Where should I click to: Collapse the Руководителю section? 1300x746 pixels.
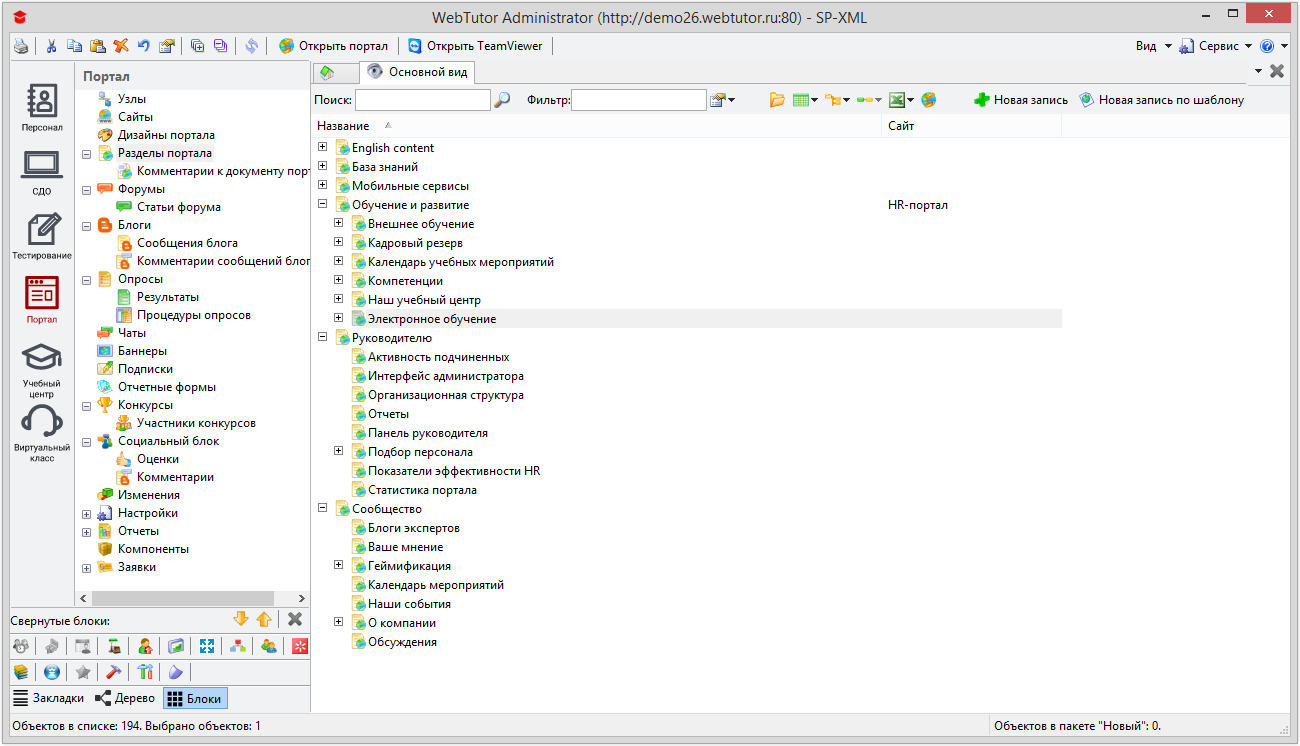point(322,337)
